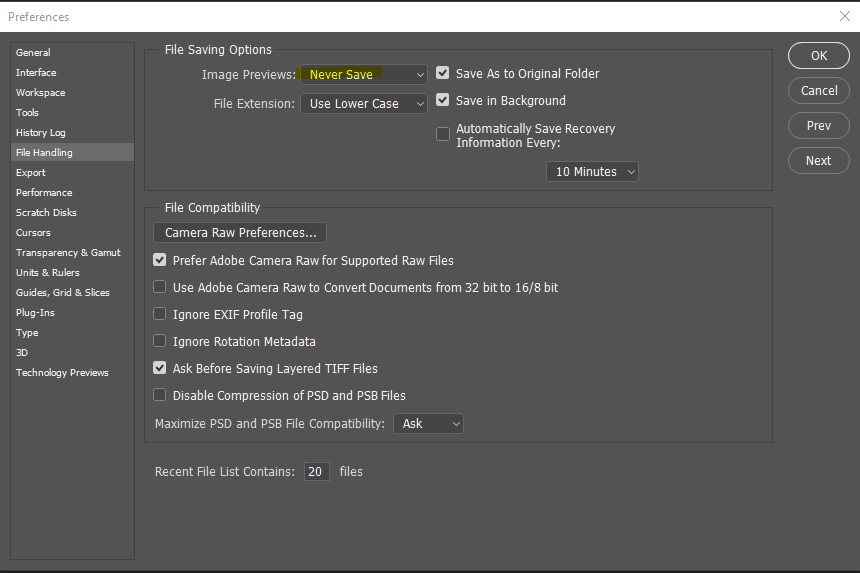Image resolution: width=860 pixels, height=573 pixels.
Task: Click the Next preferences button
Action: [818, 161]
